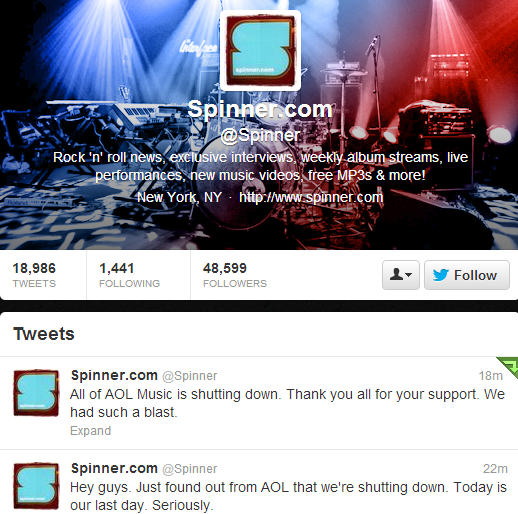Visit the http://www.spinner.com link
Image resolution: width=518 pixels, height=514 pixels.
pos(311,197)
